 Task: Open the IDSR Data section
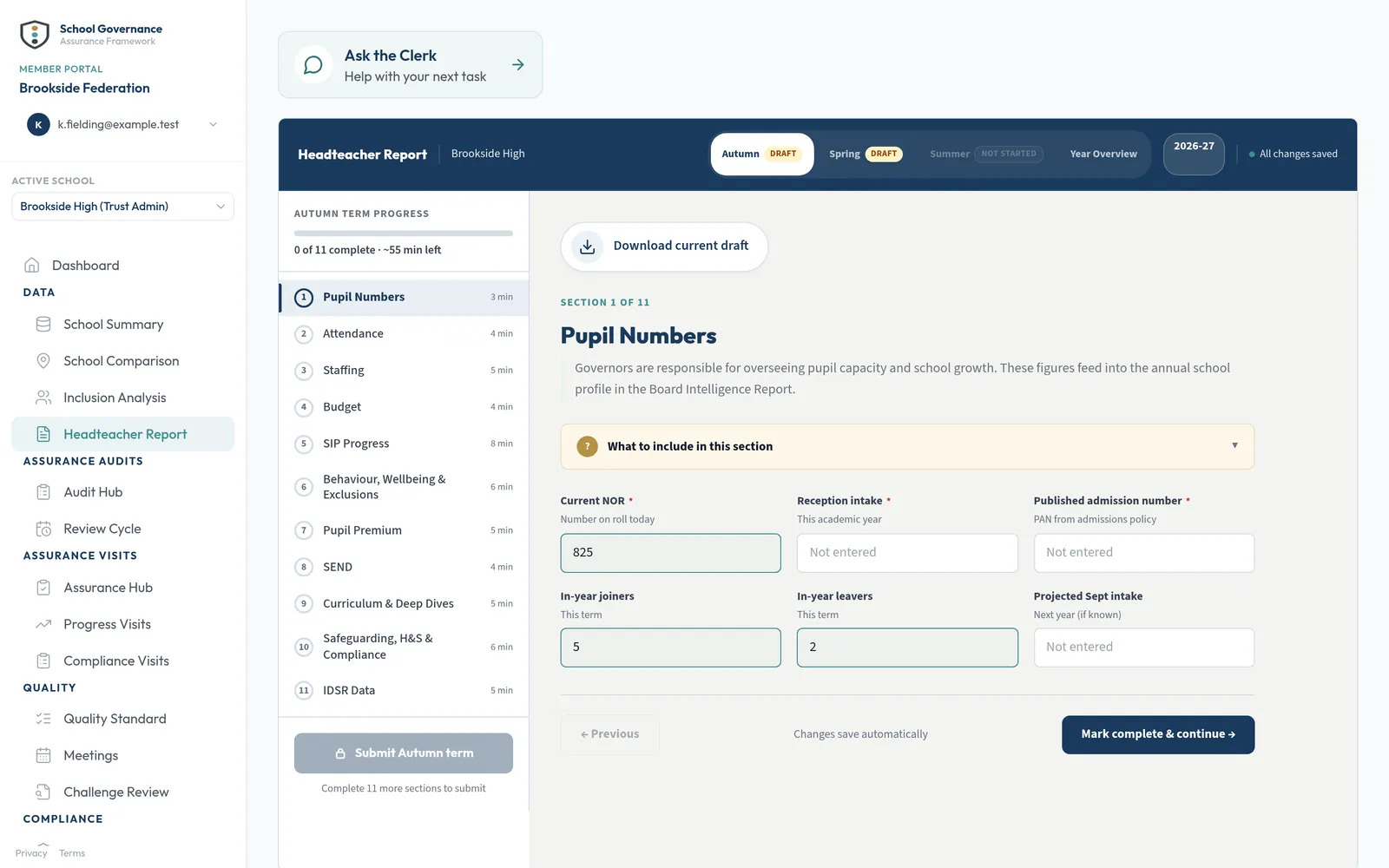coord(404,690)
